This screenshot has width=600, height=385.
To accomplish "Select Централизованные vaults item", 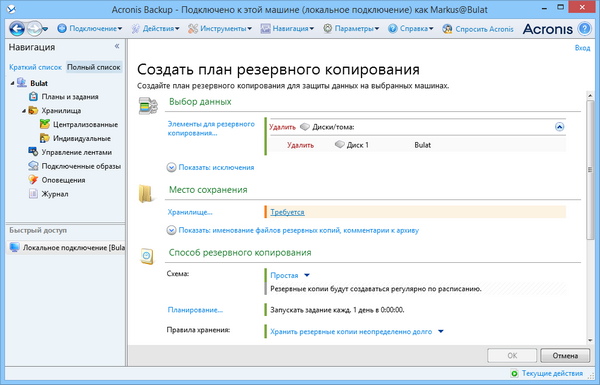I will [x=85, y=125].
